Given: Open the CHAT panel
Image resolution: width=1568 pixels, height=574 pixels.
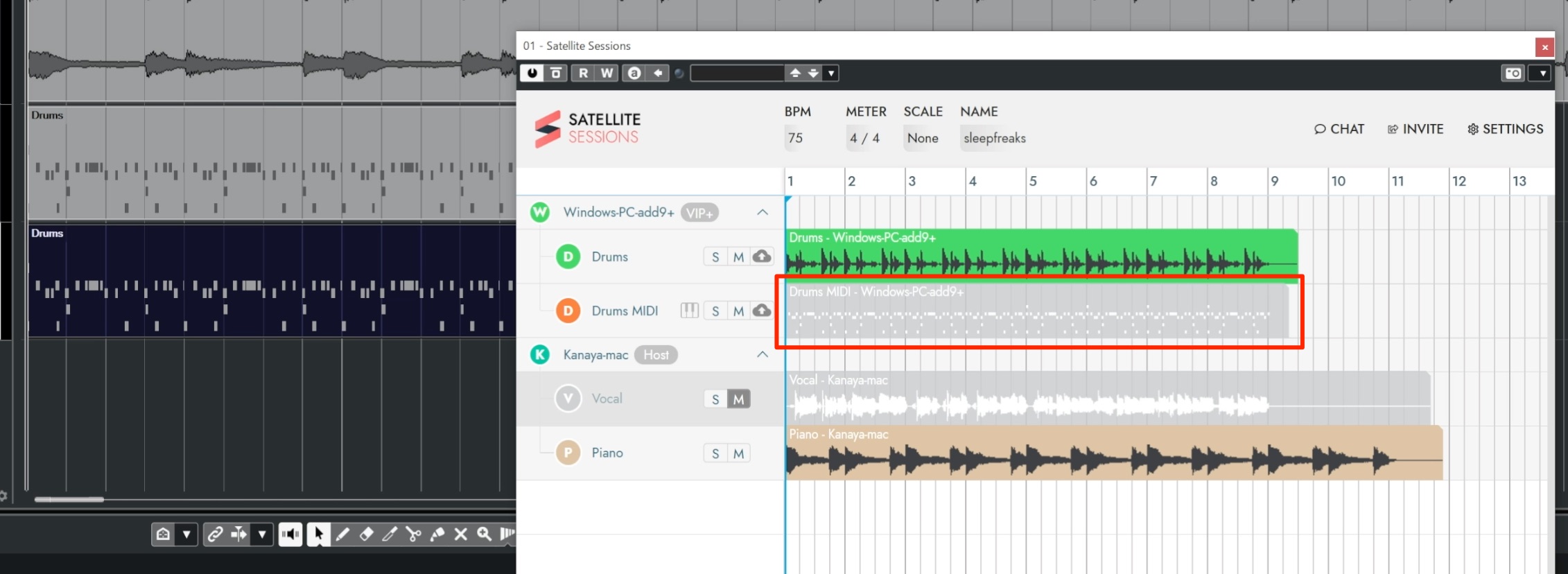Looking at the screenshot, I should 1339,129.
